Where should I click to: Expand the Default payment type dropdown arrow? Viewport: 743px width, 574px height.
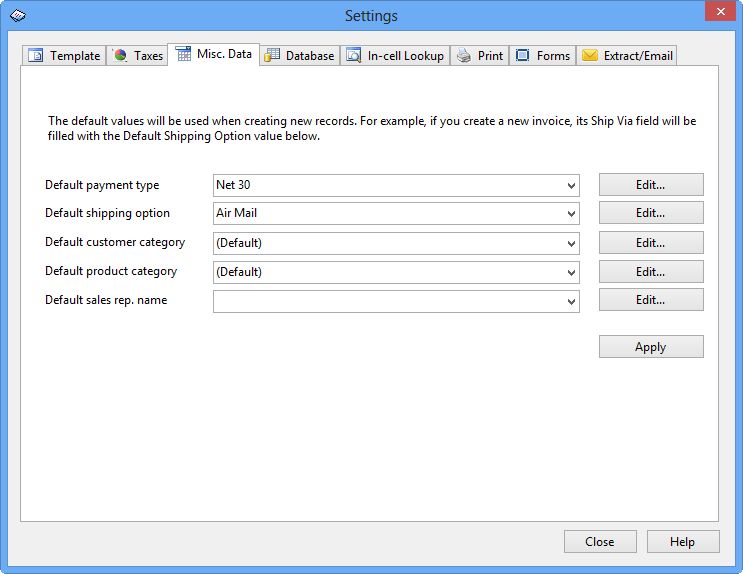click(x=571, y=185)
